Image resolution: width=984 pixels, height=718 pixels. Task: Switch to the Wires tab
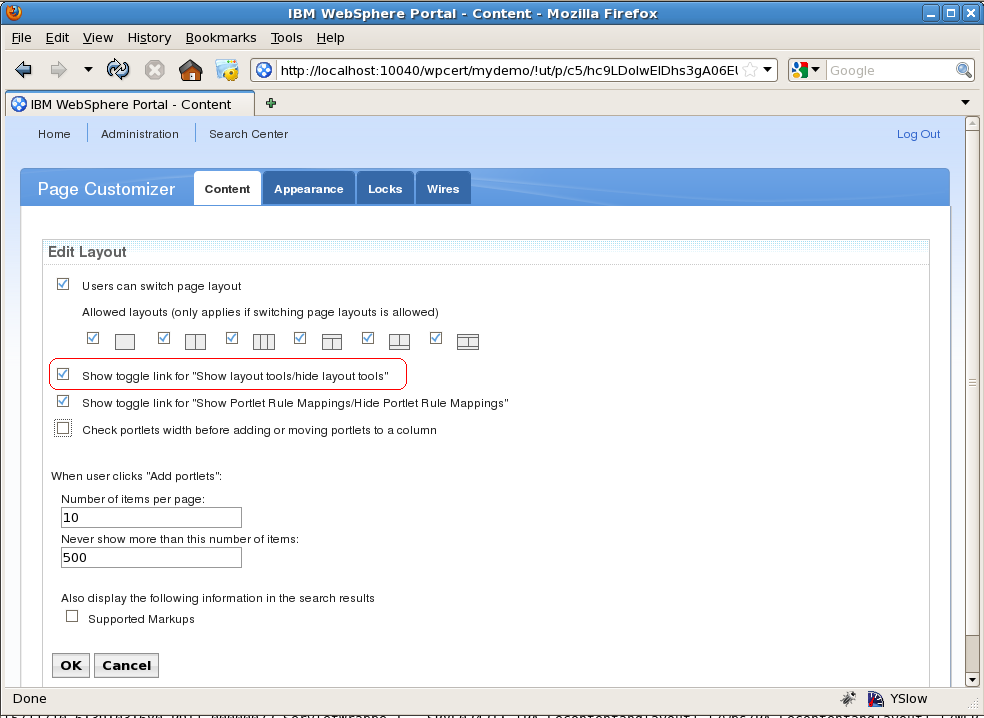point(443,188)
